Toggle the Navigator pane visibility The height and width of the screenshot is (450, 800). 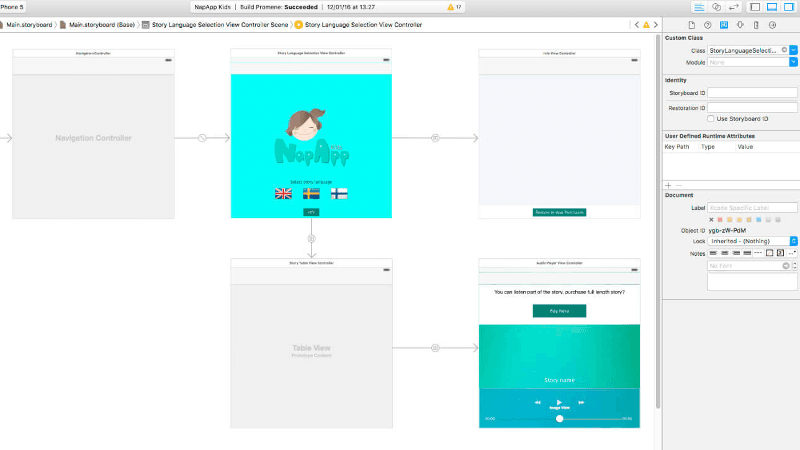pyautogui.click(x=755, y=7)
